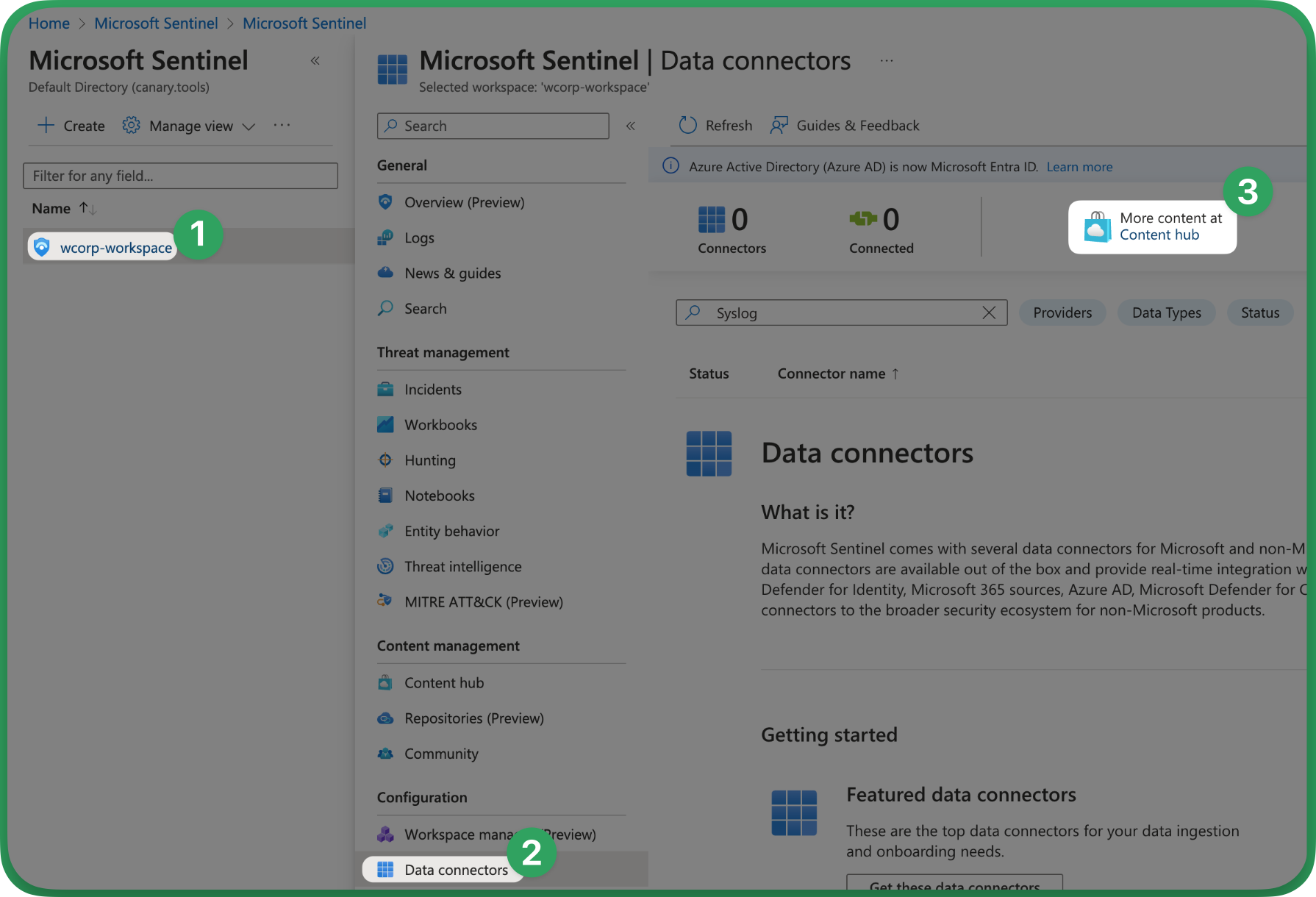Click the Refresh circular arrow icon
The image size is (1316, 897).
(687, 125)
